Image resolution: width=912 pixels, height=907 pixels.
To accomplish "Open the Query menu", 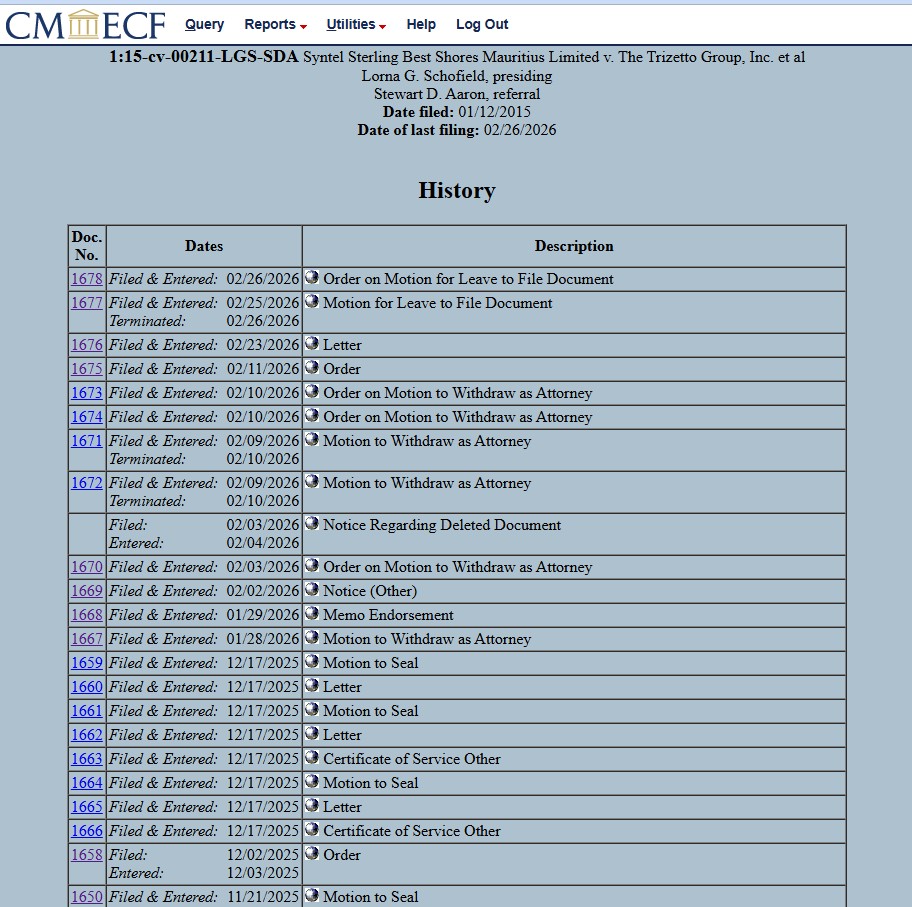I will [204, 24].
